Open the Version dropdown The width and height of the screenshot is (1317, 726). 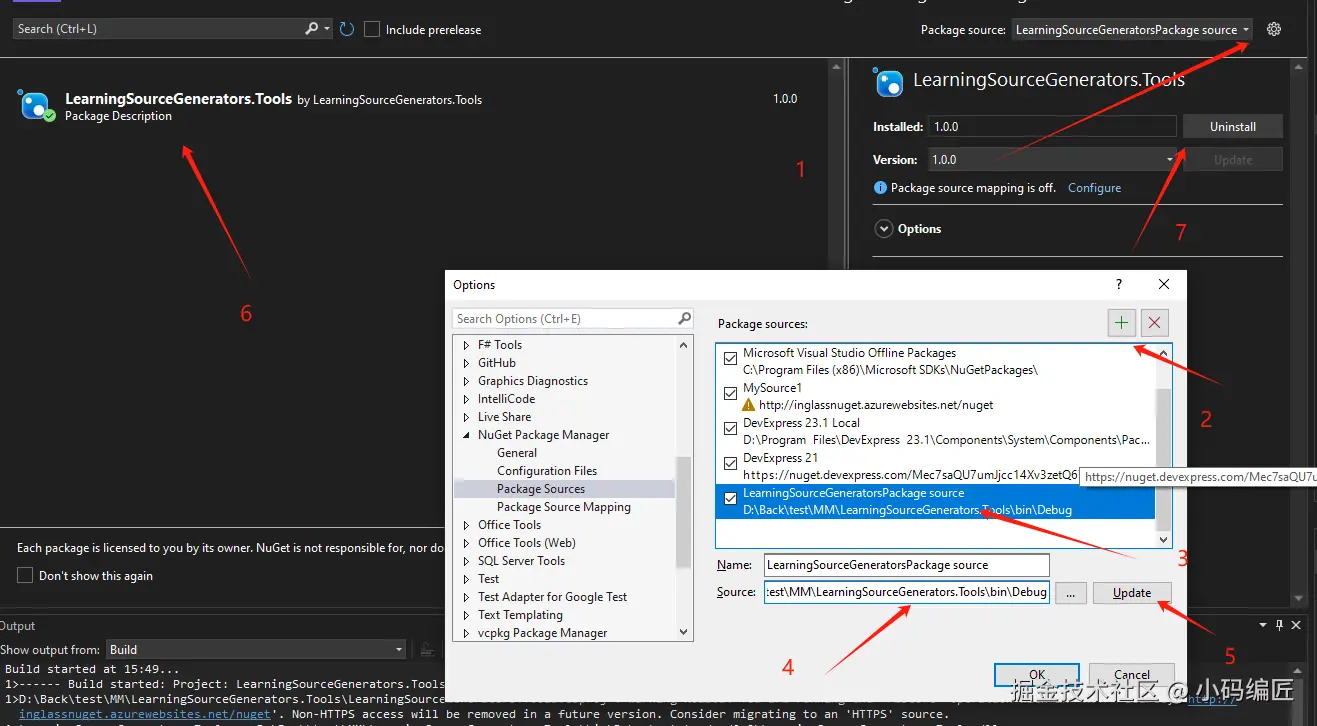1053,160
